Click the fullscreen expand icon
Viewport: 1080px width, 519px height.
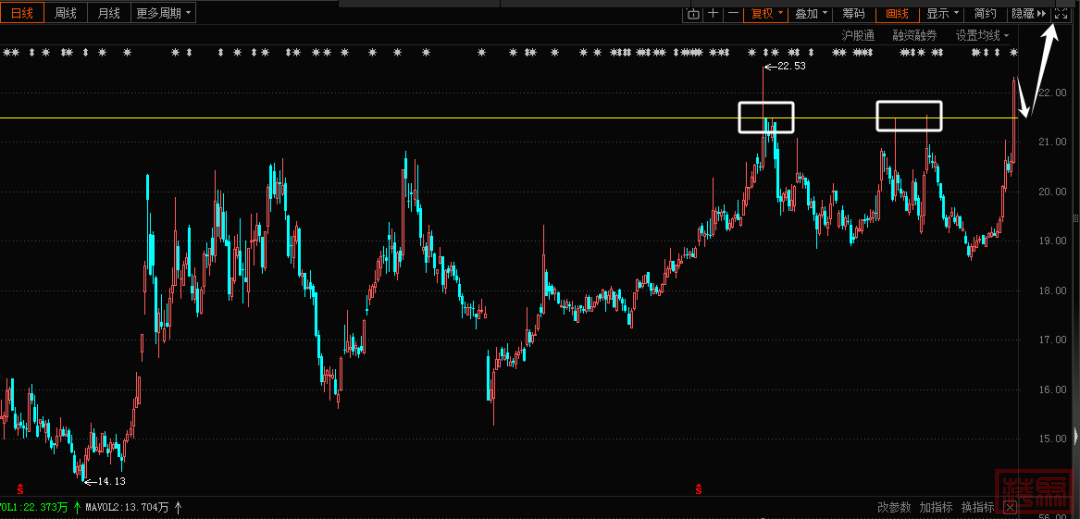1062,13
